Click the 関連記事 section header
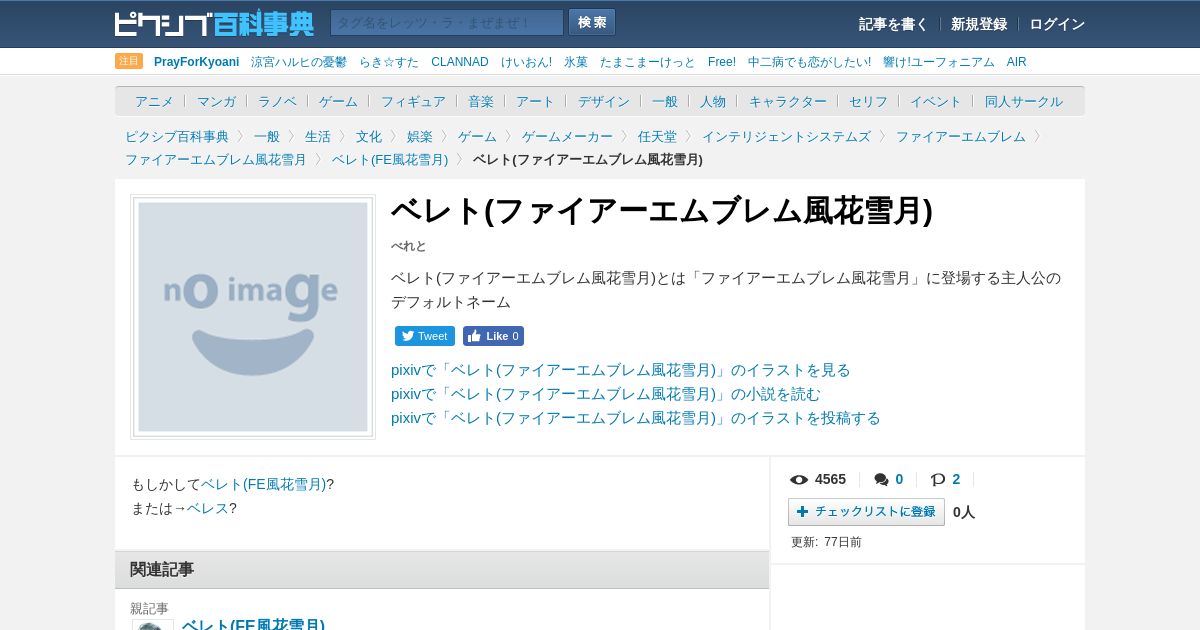1200x630 pixels. tap(442, 569)
